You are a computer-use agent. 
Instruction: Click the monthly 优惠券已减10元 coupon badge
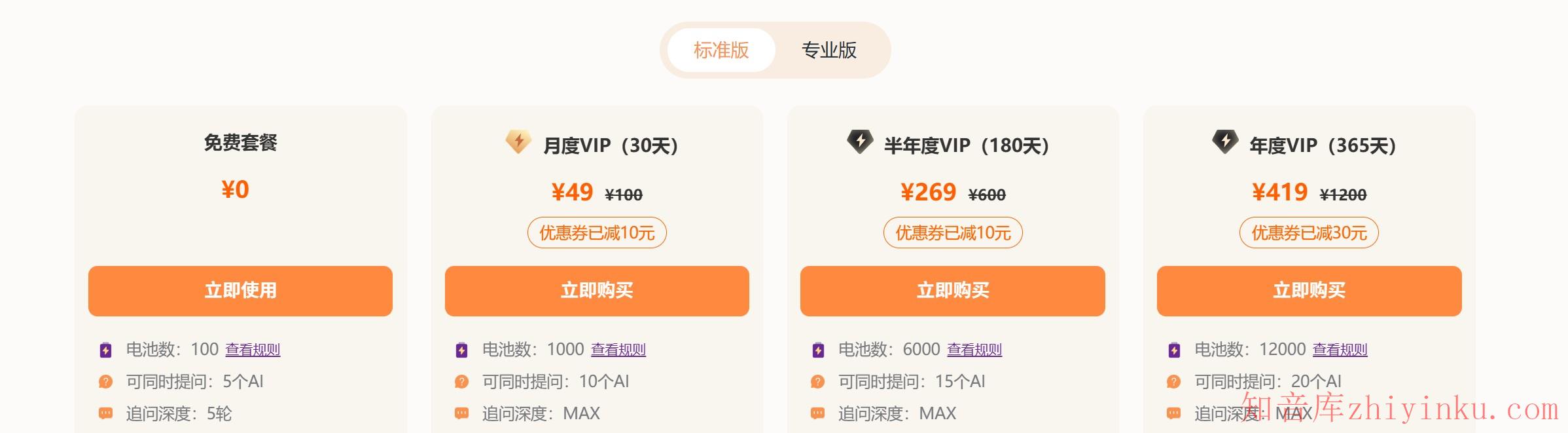pos(597,233)
